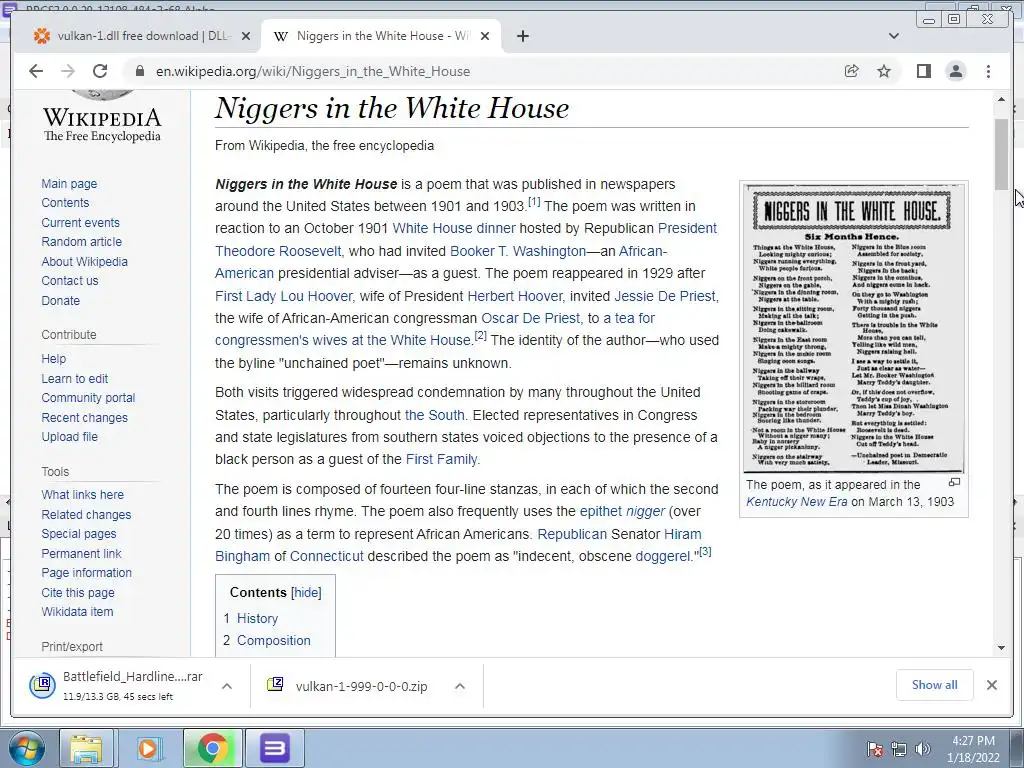The image size is (1024, 768).
Task: Open Wikidata item link
Action: 77,611
